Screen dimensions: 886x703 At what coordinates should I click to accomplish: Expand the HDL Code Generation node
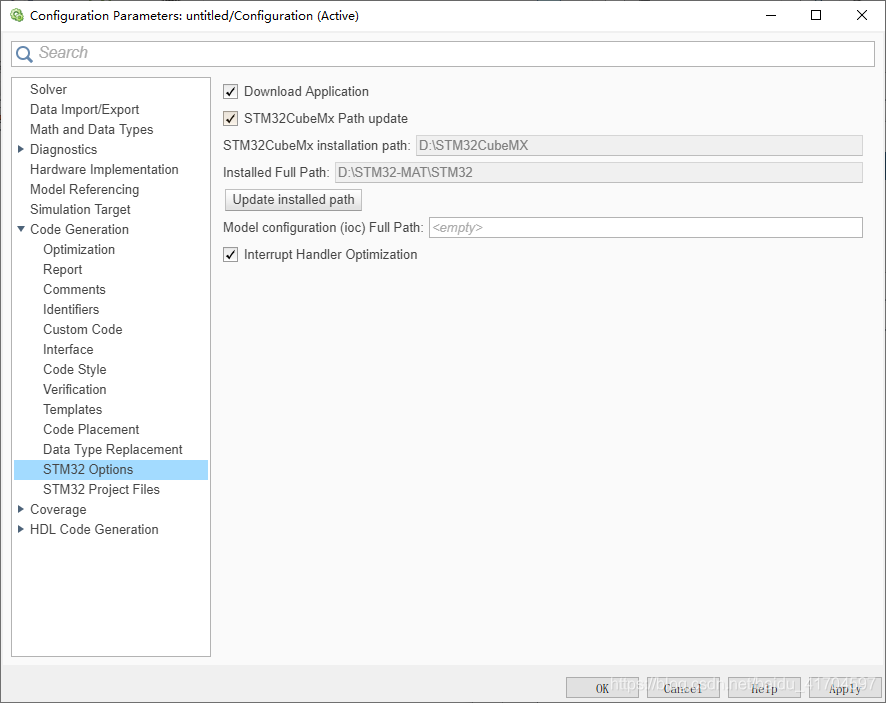click(x=21, y=530)
